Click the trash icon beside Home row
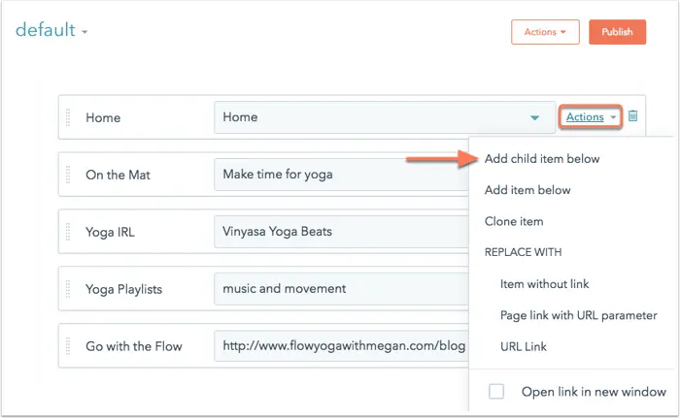This screenshot has width=680, height=418. pyautogui.click(x=633, y=117)
